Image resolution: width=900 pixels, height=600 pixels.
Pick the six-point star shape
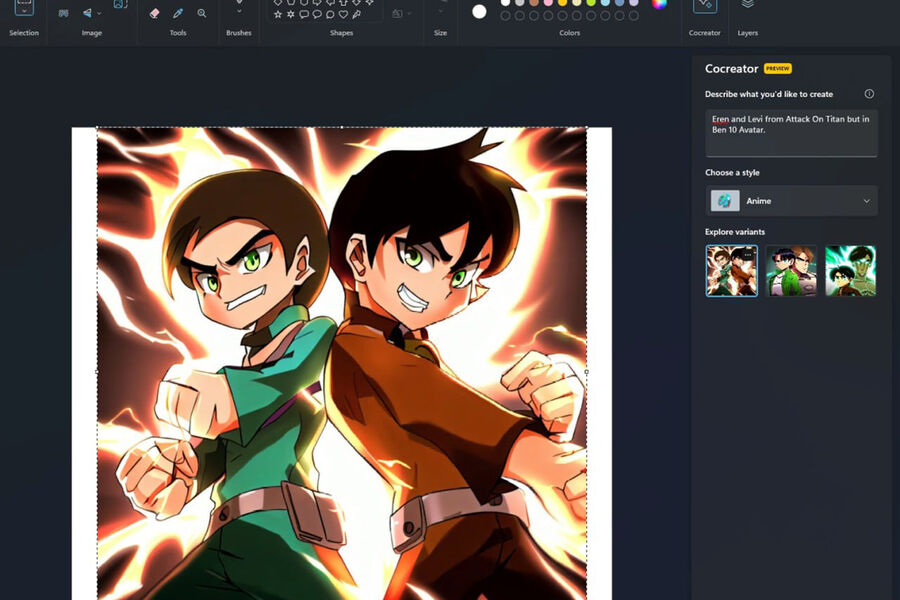(291, 14)
